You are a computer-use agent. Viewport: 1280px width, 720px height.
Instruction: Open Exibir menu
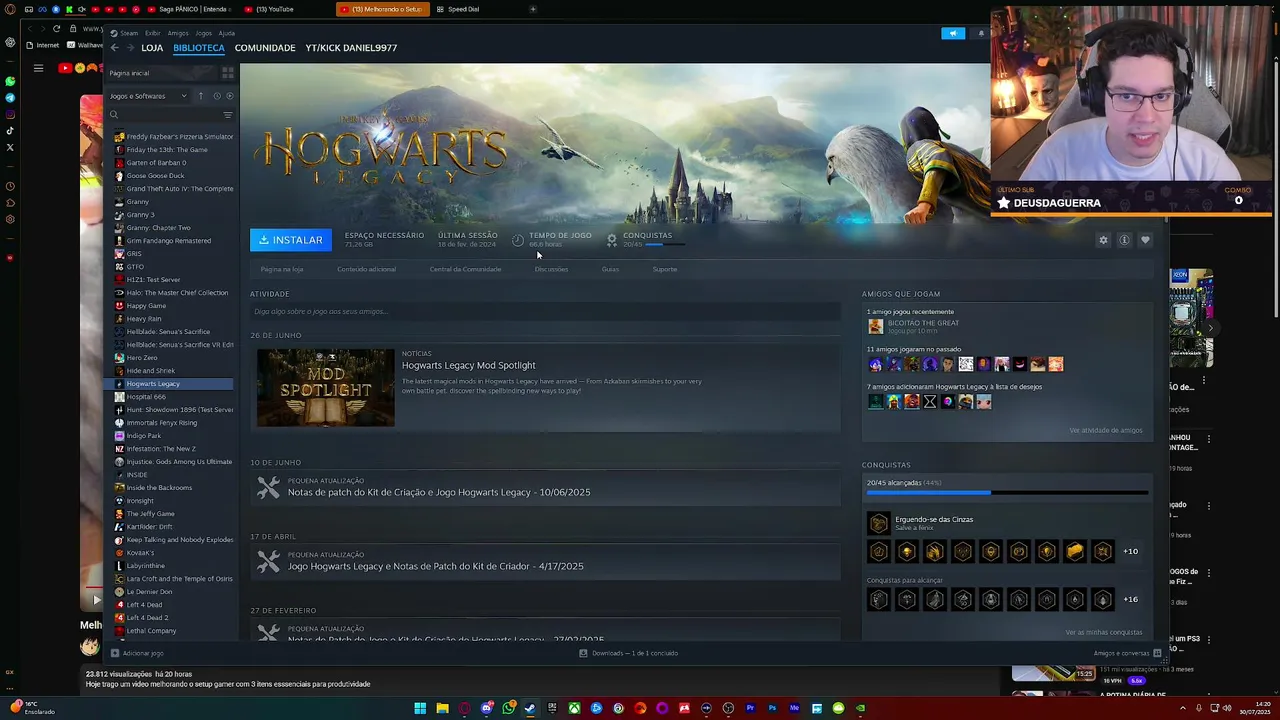[x=152, y=33]
